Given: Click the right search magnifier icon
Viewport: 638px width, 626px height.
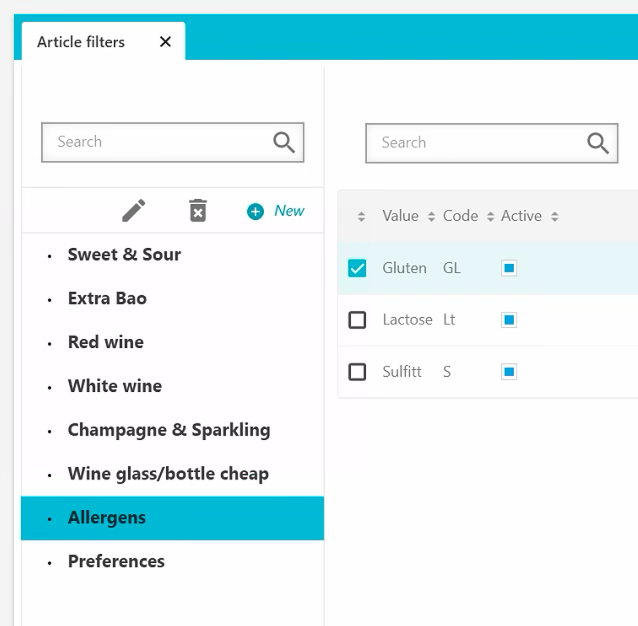Looking at the screenshot, I should point(598,143).
